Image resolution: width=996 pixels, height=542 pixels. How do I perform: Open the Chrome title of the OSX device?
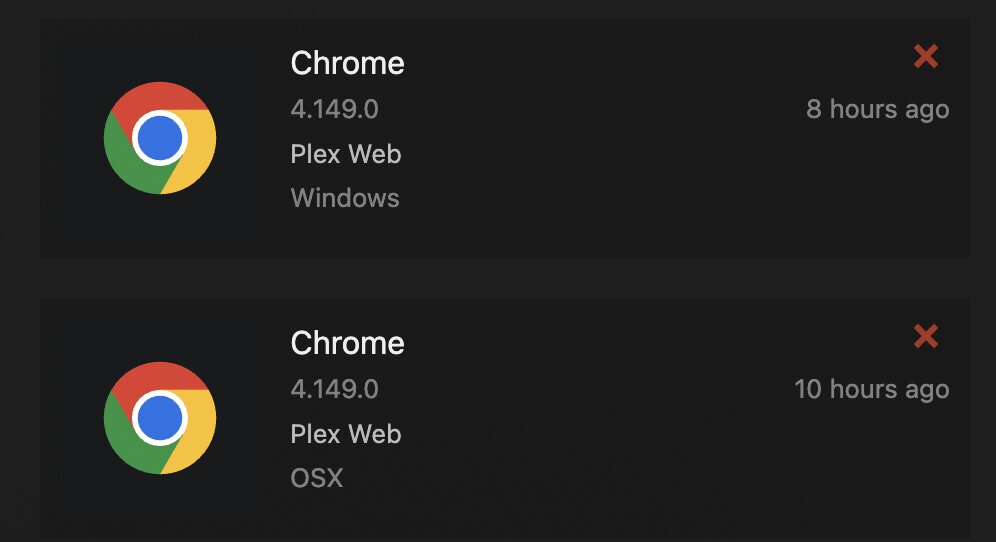347,343
